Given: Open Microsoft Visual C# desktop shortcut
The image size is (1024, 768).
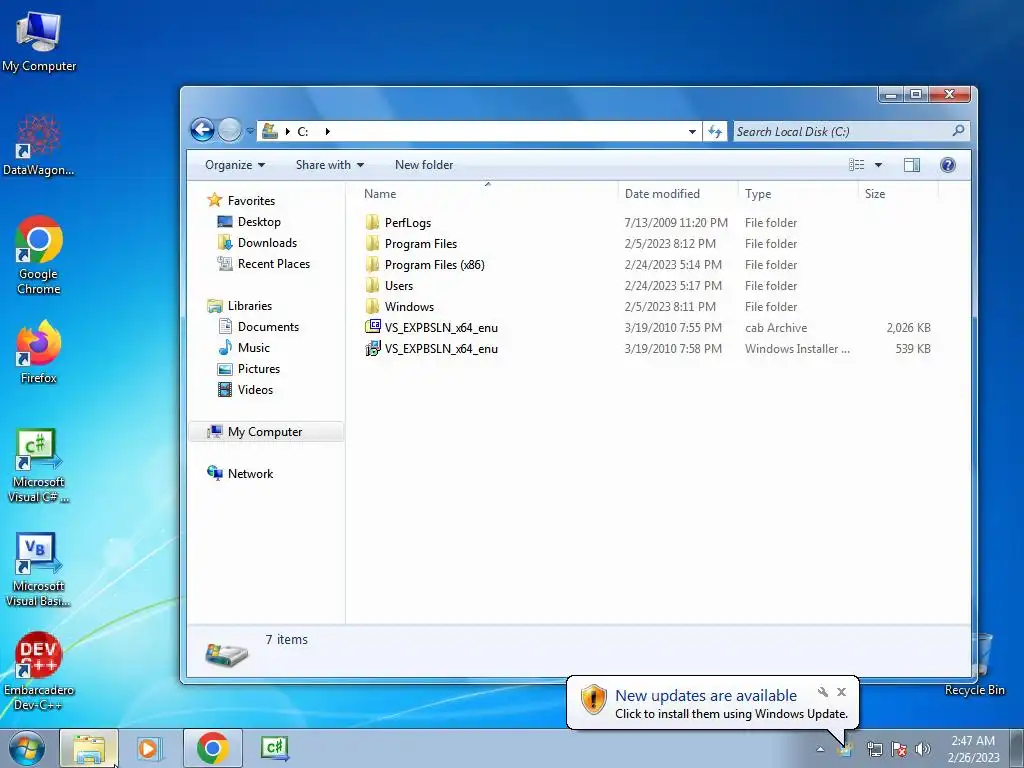Looking at the screenshot, I should [x=39, y=465].
